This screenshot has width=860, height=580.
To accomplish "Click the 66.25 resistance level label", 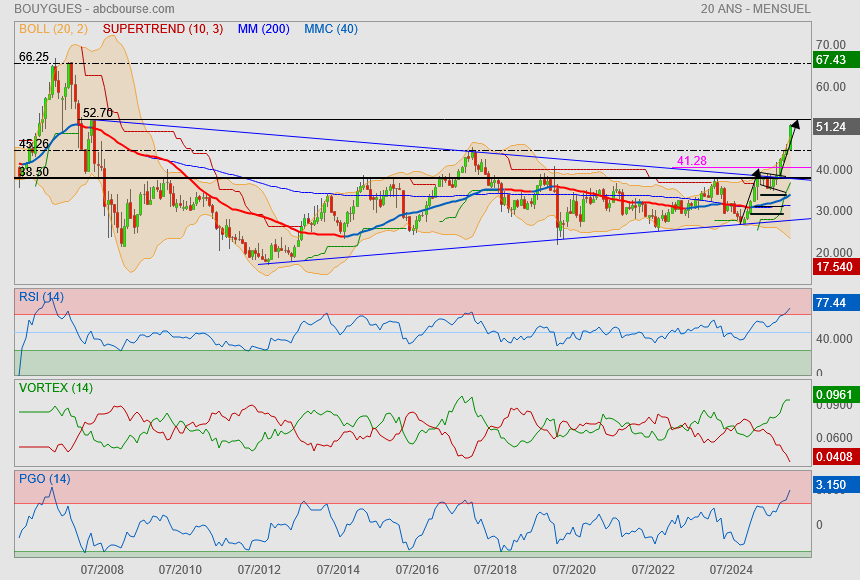I will pos(34,57).
